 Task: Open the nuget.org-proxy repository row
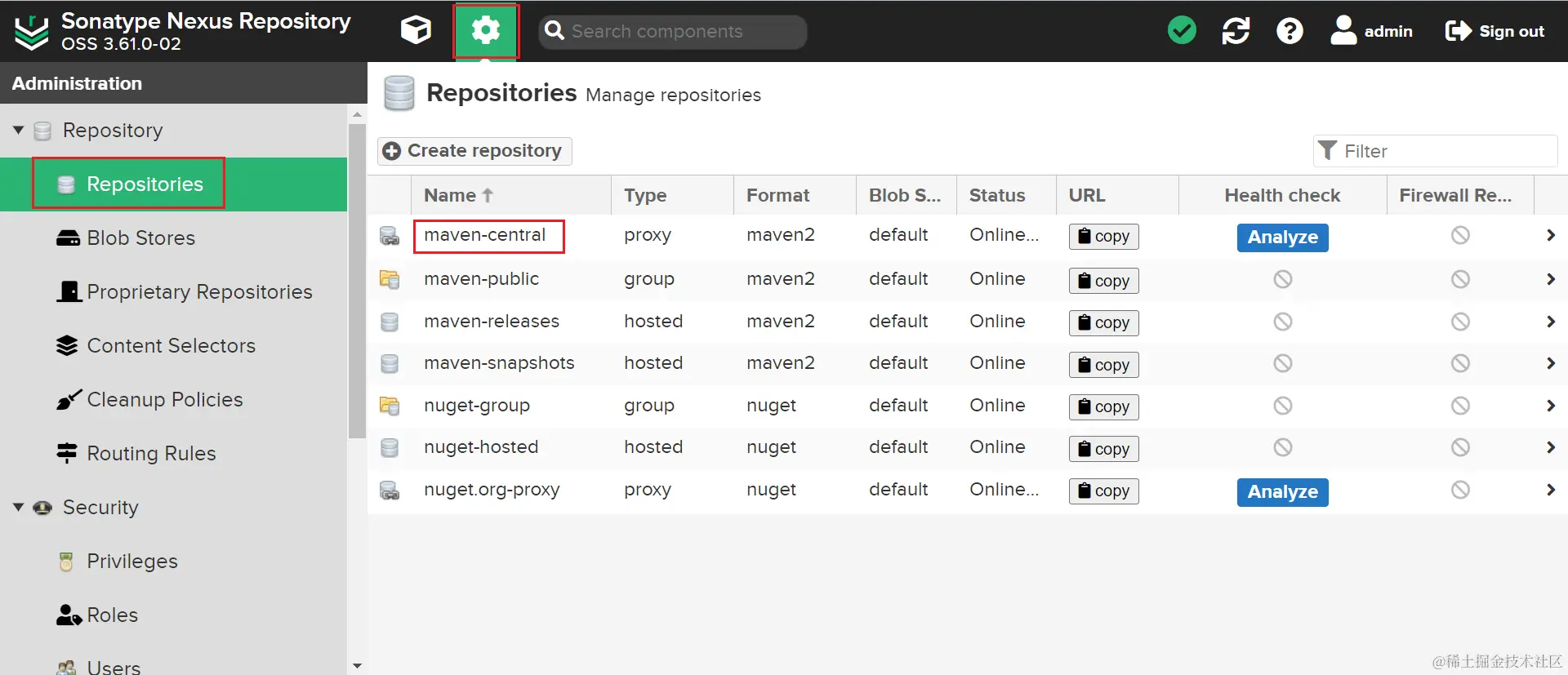(x=967, y=490)
